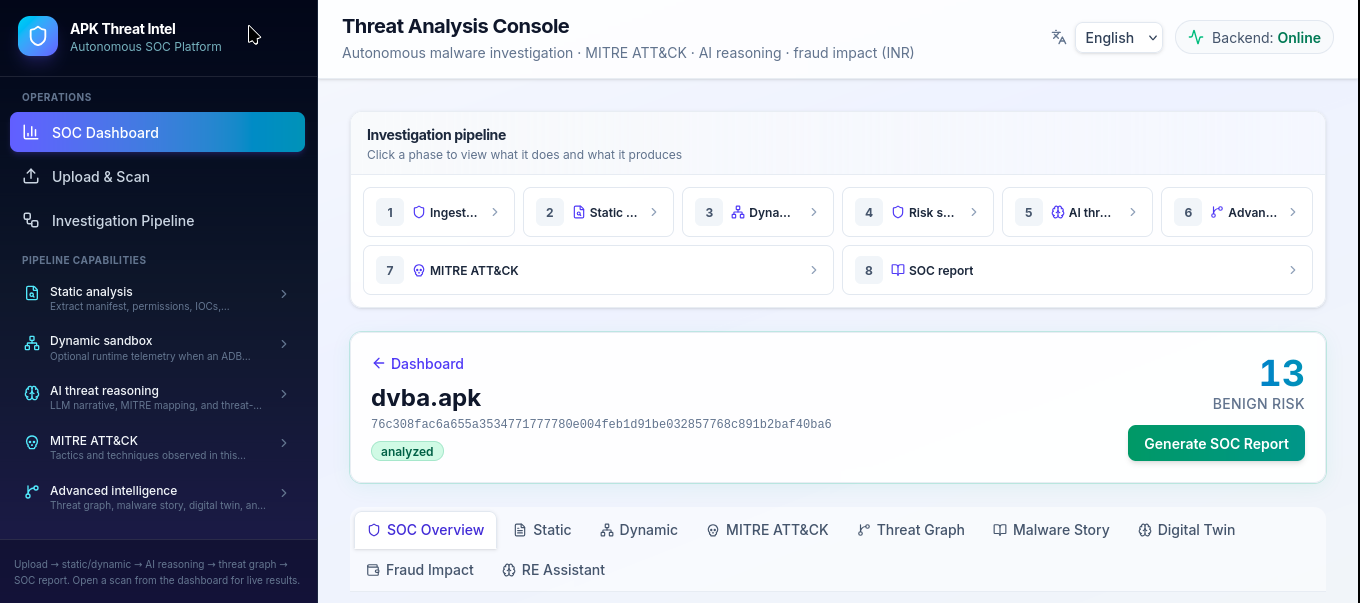Click the phase number 3 badge

click(x=709, y=212)
